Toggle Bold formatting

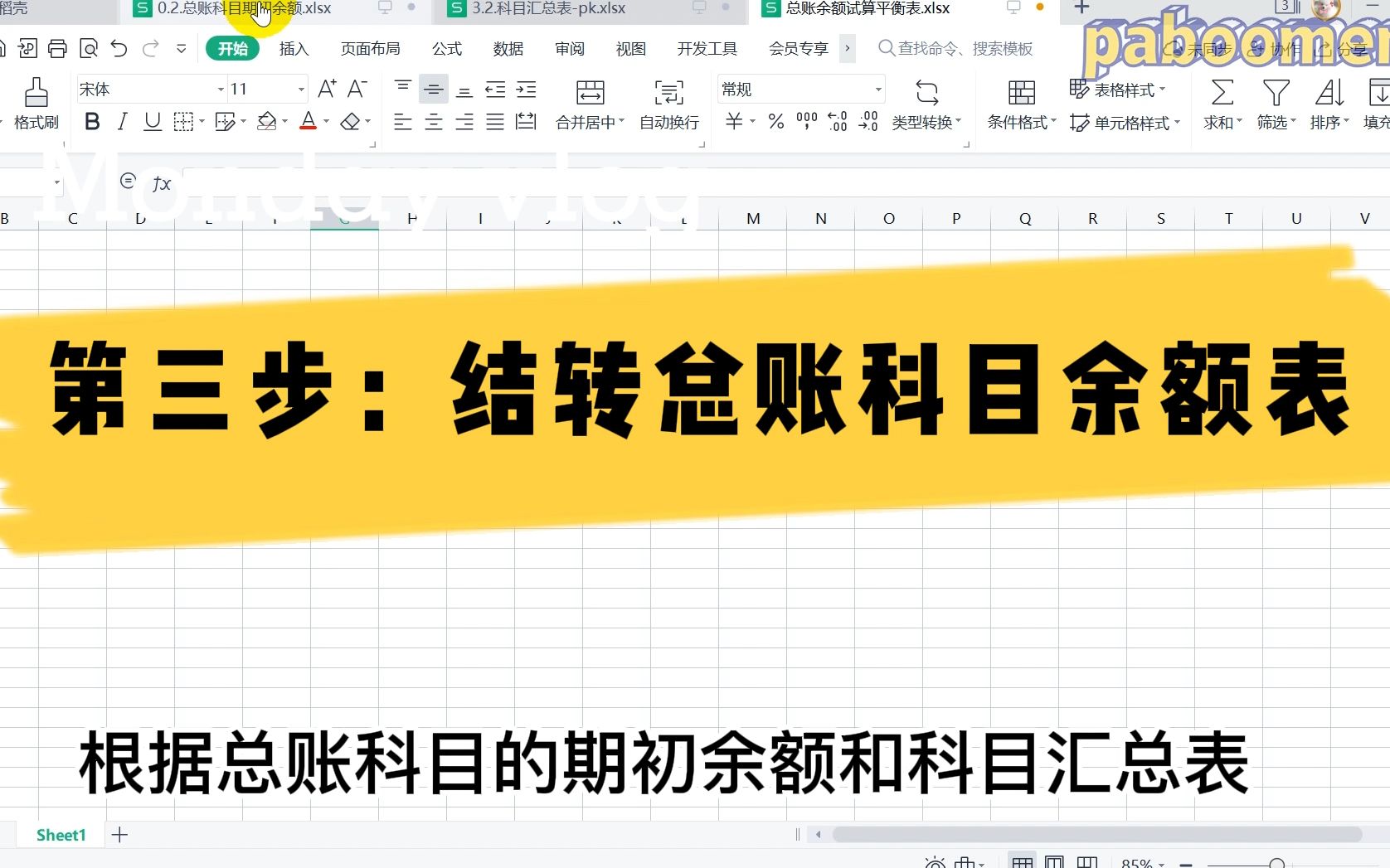pyautogui.click(x=92, y=122)
